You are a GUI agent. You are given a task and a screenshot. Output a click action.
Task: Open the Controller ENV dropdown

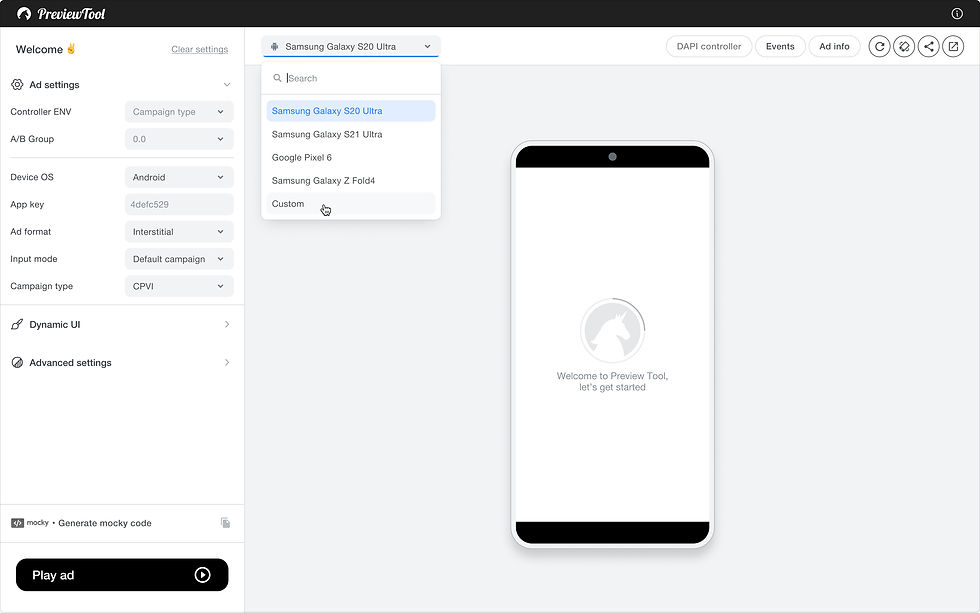click(179, 112)
